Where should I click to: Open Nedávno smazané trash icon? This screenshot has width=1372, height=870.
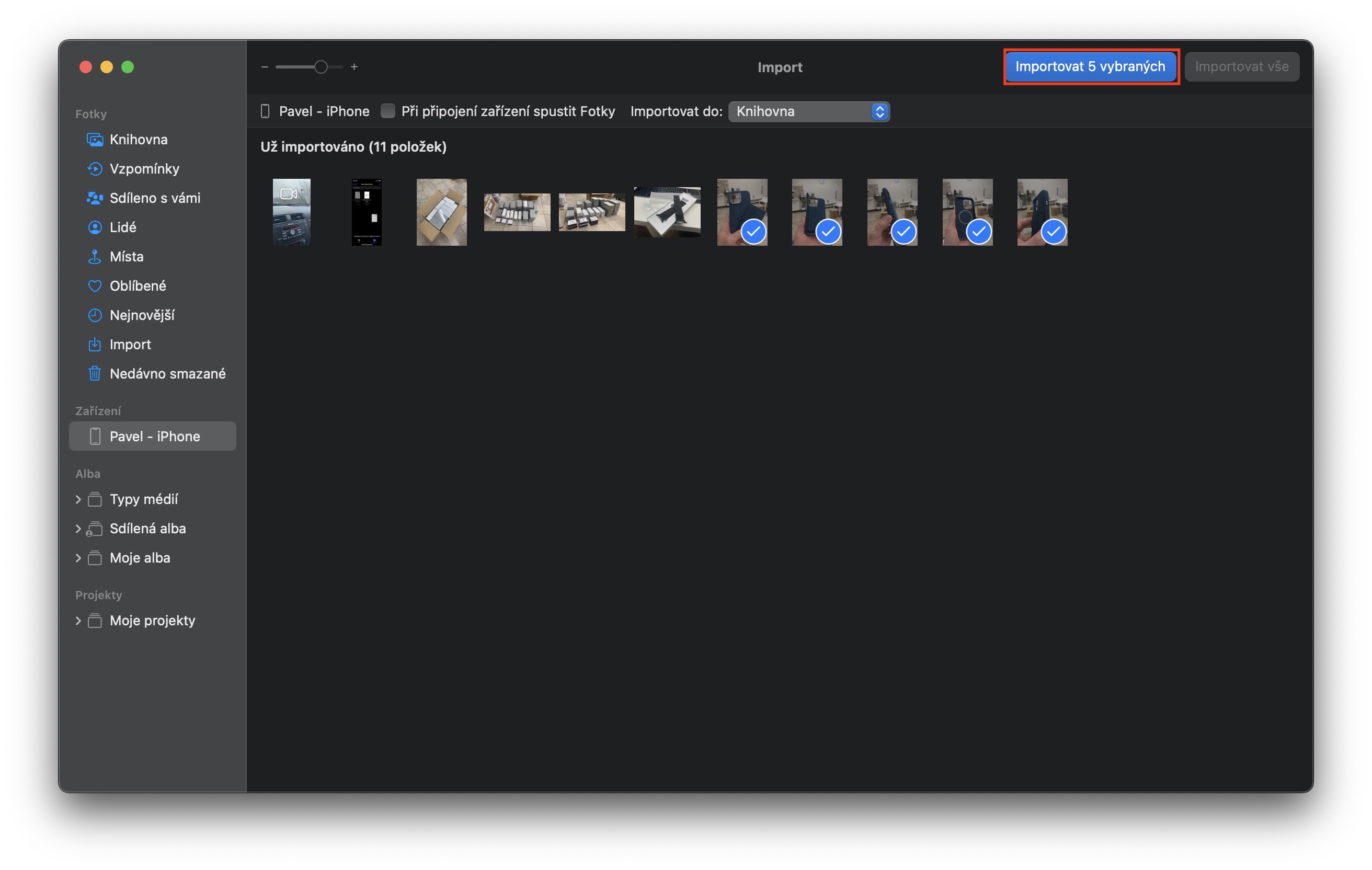(95, 374)
